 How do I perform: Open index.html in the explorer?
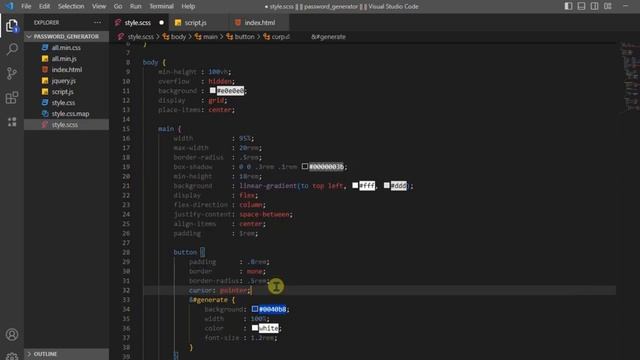tap(66, 70)
